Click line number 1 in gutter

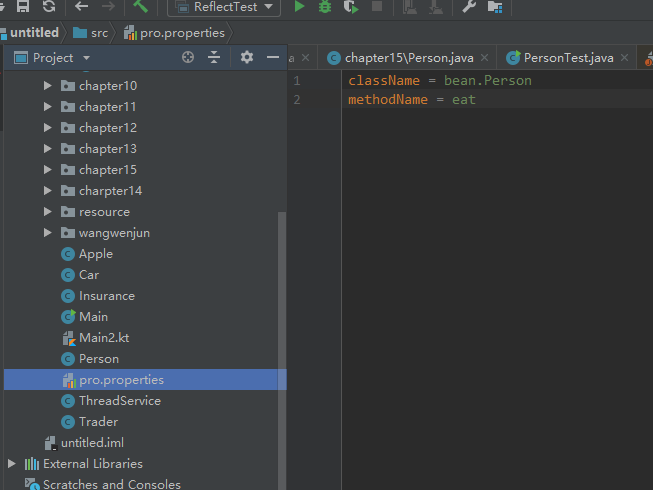click(x=297, y=80)
